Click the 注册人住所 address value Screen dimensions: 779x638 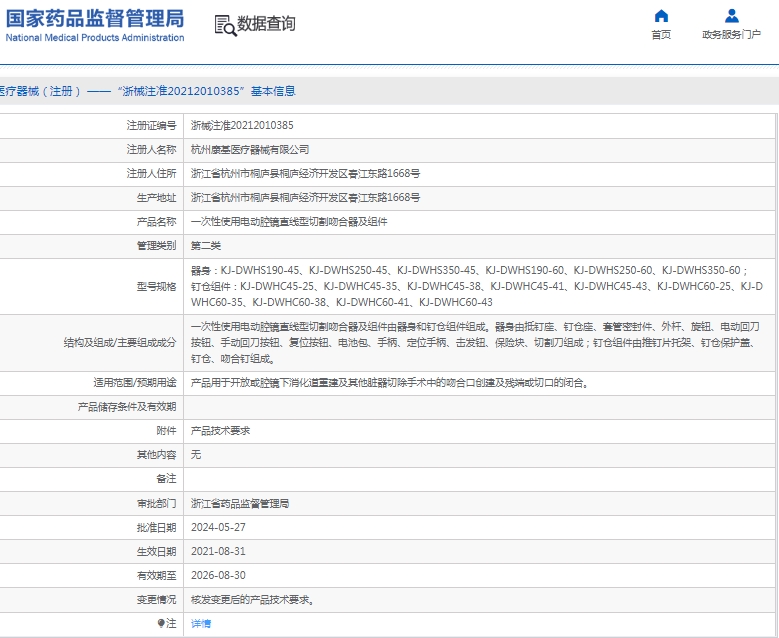[306, 173]
